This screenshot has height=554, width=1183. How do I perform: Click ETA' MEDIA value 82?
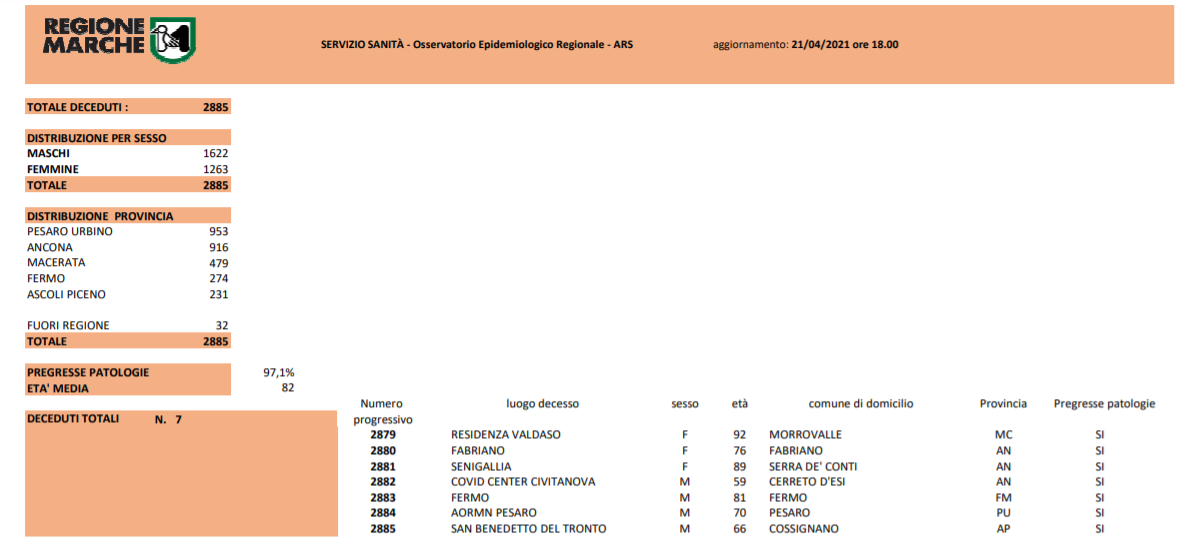287,388
